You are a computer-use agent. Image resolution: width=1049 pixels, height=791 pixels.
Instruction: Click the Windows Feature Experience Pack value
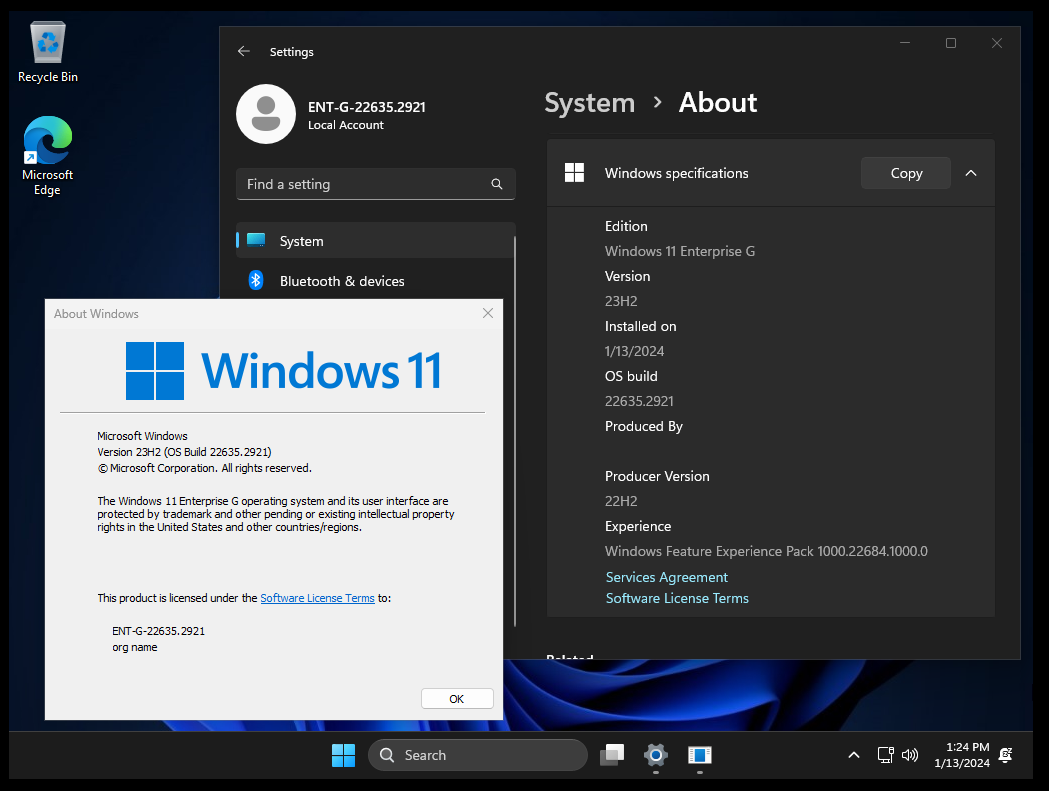tap(766, 551)
